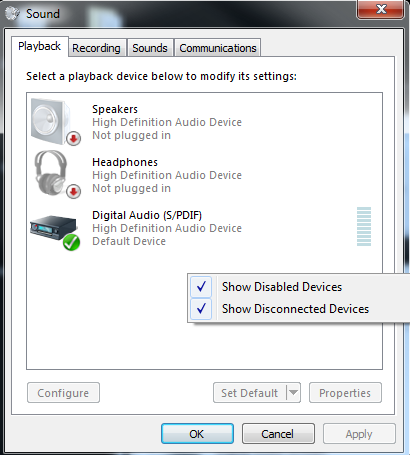Switch to the Playback tab
The height and width of the screenshot is (455, 410).
point(39,46)
